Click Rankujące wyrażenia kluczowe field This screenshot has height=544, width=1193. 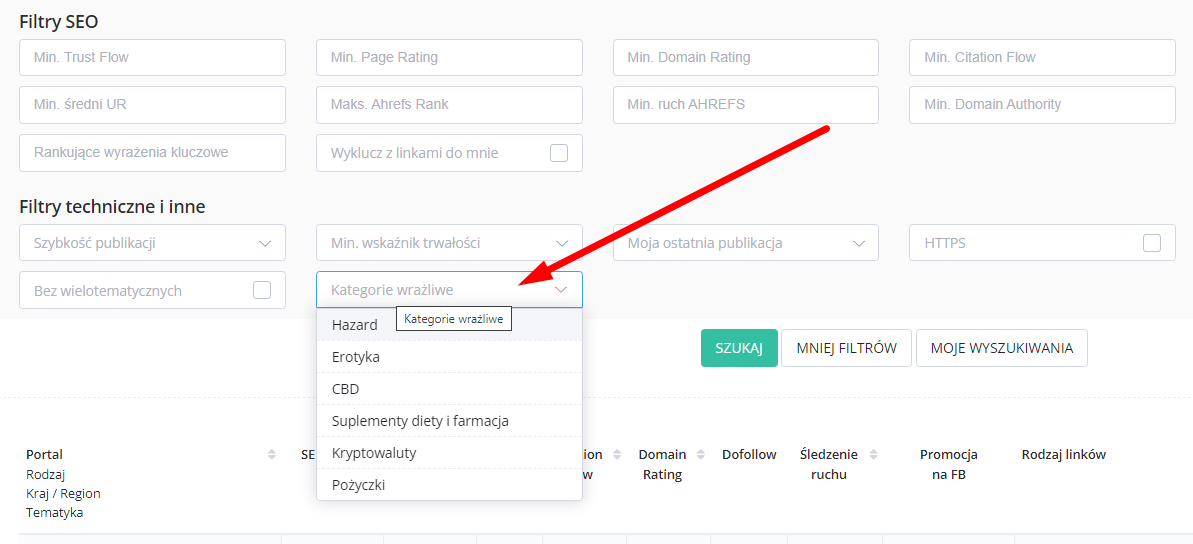[152, 153]
